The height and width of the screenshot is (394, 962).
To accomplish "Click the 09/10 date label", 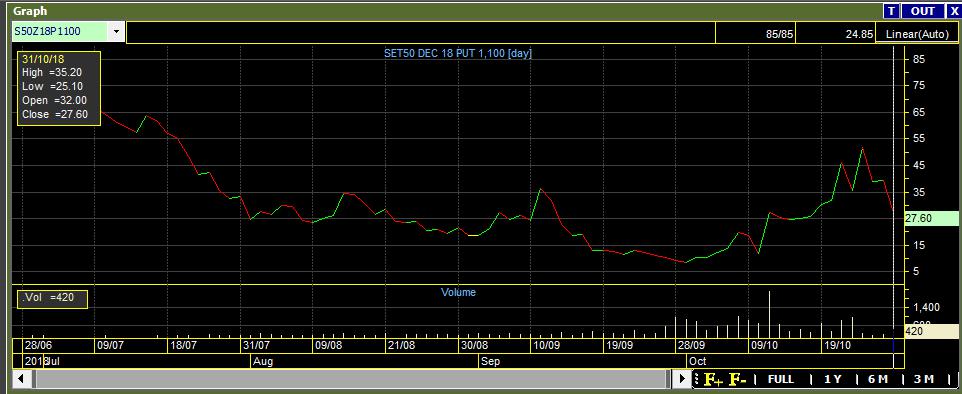I will tap(764, 346).
